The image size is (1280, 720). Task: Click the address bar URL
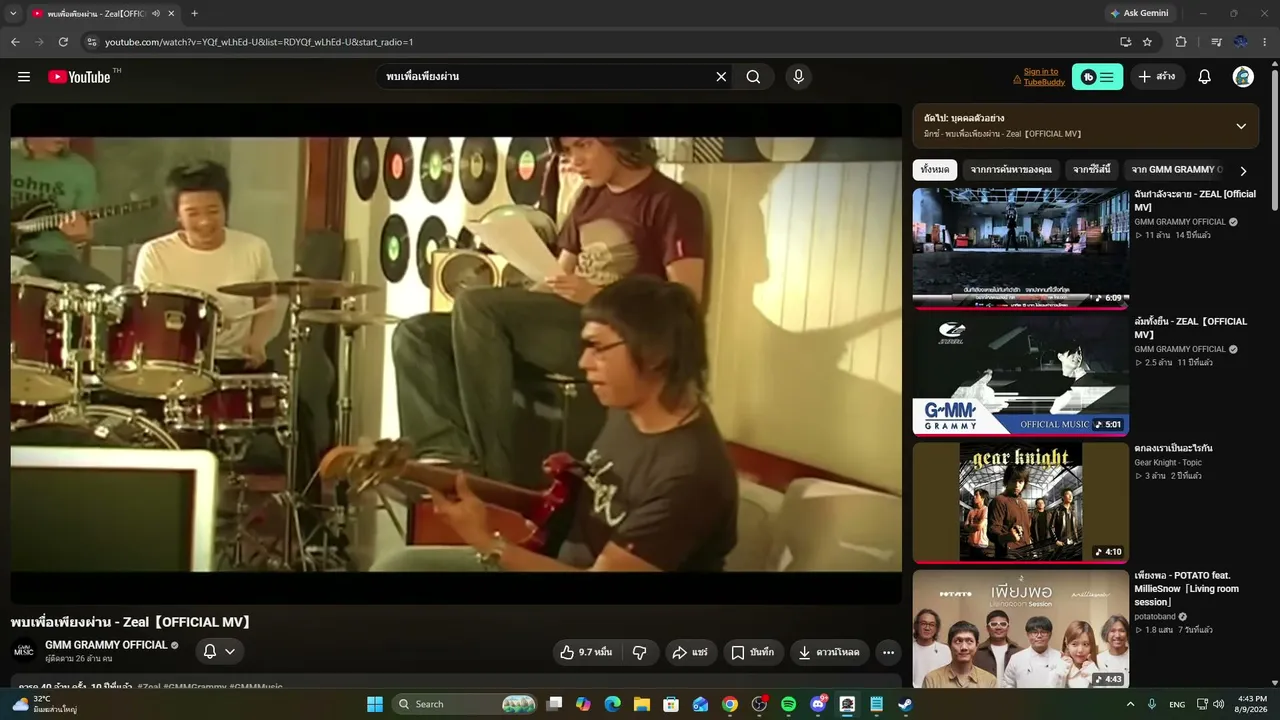[259, 42]
